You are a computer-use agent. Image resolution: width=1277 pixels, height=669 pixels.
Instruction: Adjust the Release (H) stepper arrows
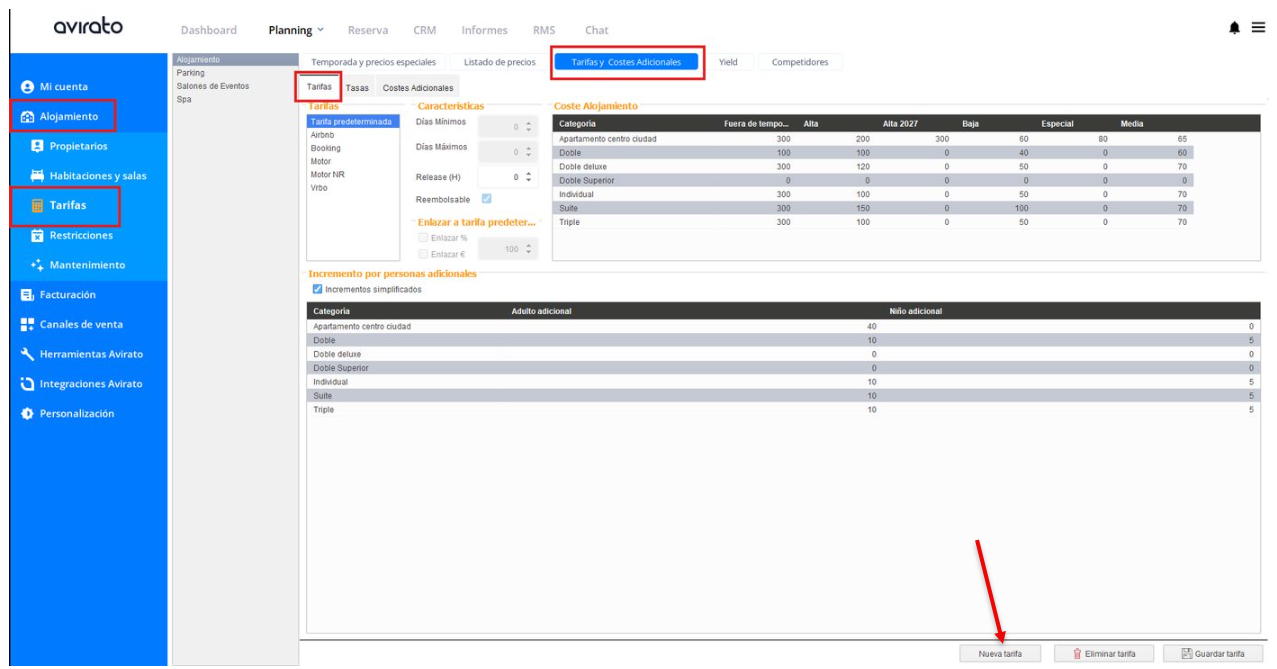(530, 177)
